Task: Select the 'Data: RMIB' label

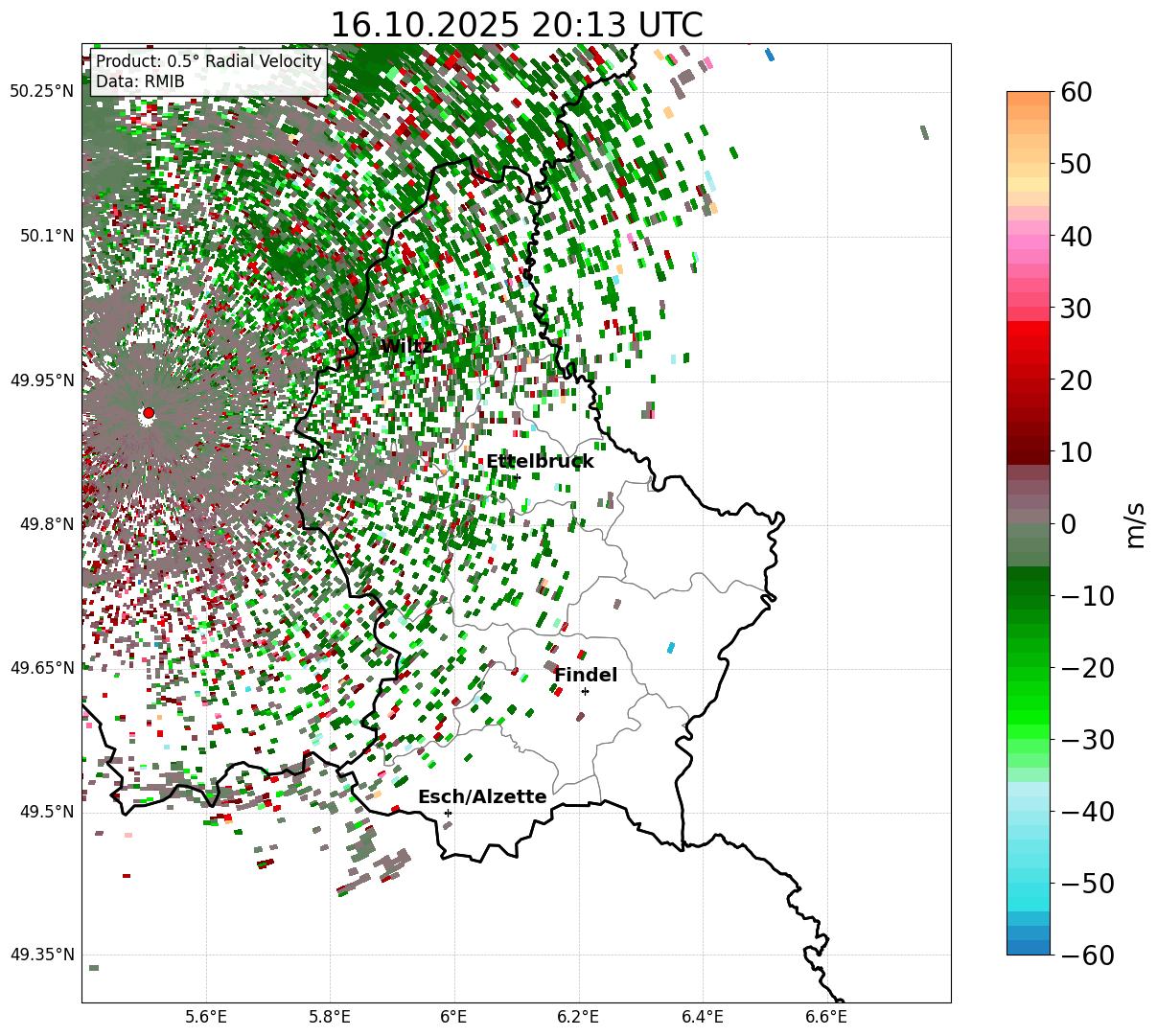Action: (x=140, y=82)
